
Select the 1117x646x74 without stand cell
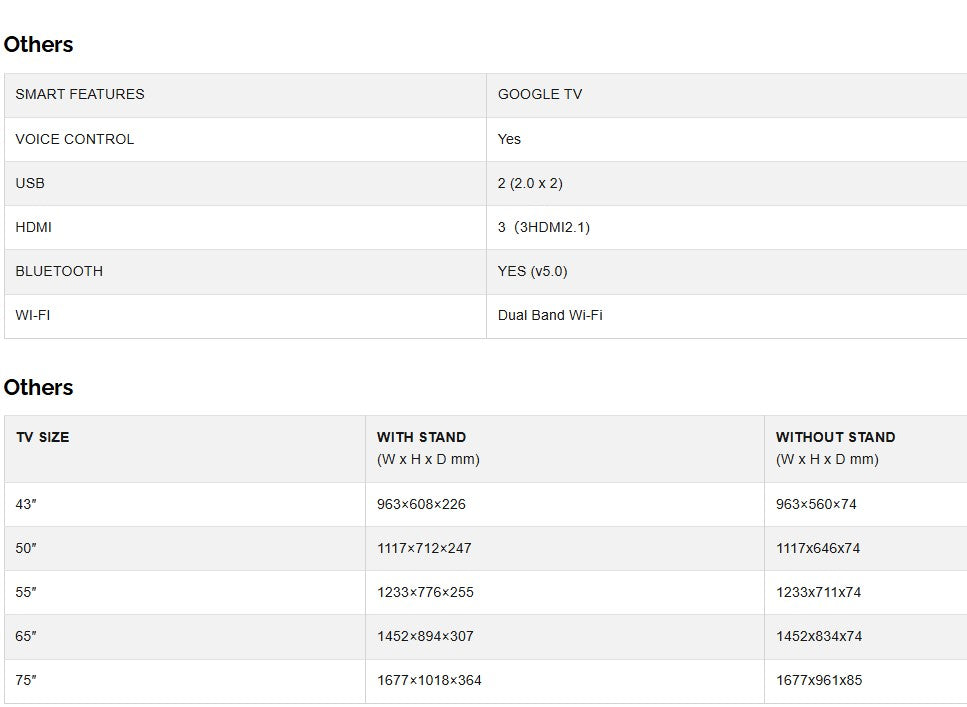(x=818, y=548)
